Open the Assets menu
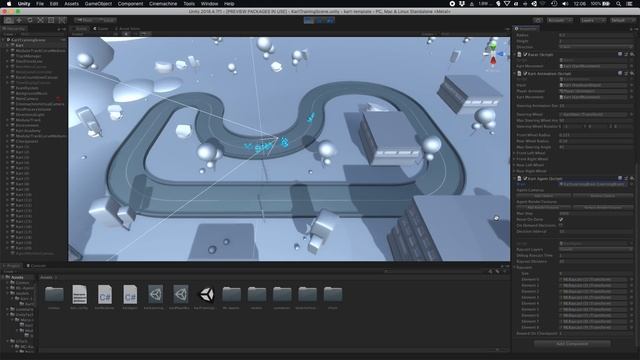The image size is (640, 360). [x=71, y=4]
